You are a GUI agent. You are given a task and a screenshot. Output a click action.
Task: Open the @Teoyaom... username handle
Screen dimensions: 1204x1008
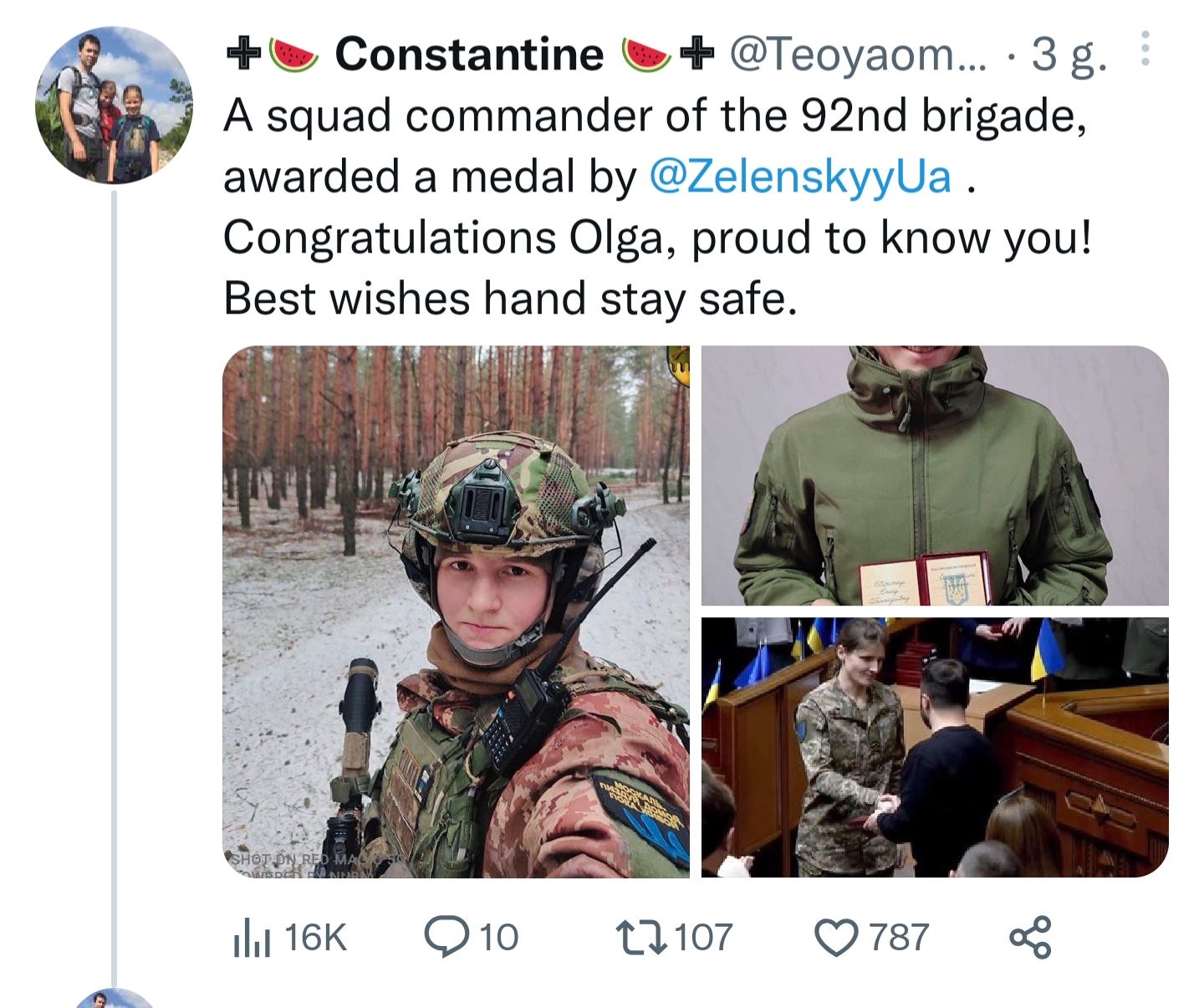[858, 54]
